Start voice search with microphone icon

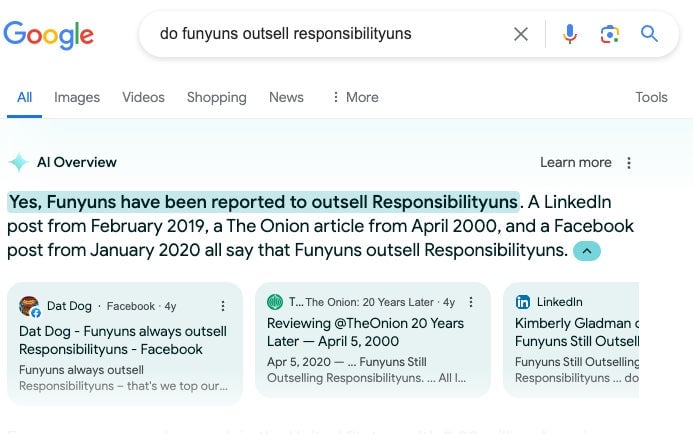[570, 34]
